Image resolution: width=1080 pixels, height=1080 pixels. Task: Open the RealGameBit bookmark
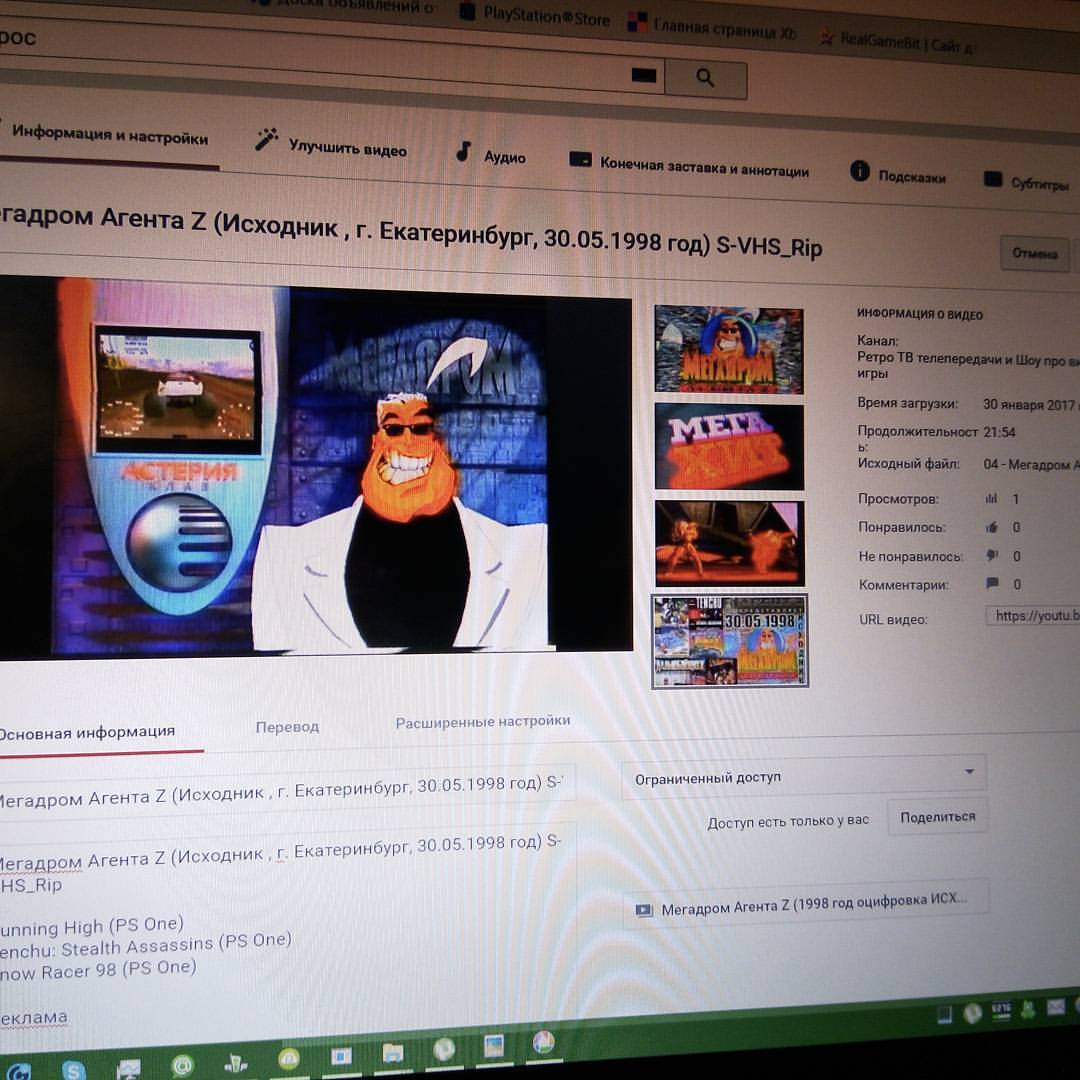tap(897, 41)
